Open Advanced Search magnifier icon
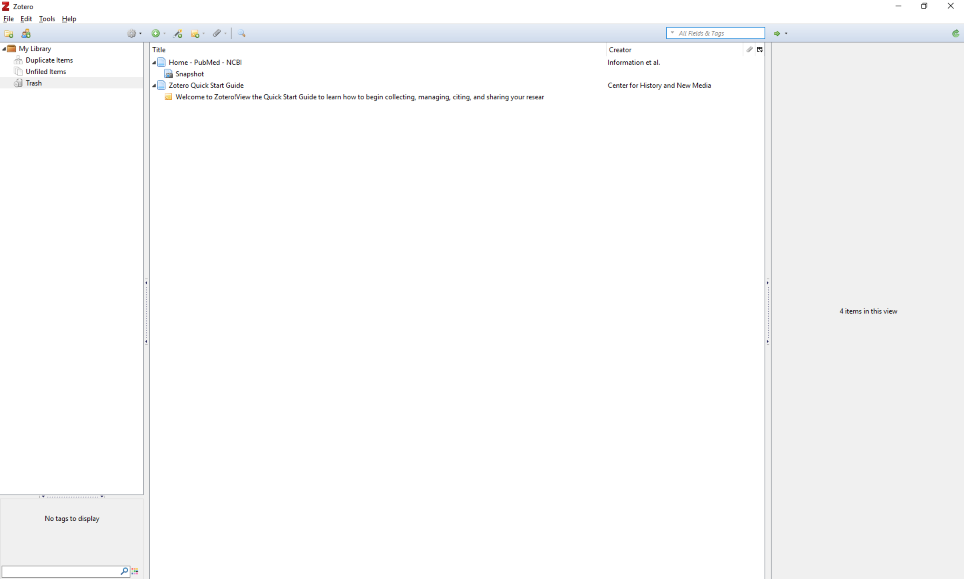The image size is (964, 579). 242,34
